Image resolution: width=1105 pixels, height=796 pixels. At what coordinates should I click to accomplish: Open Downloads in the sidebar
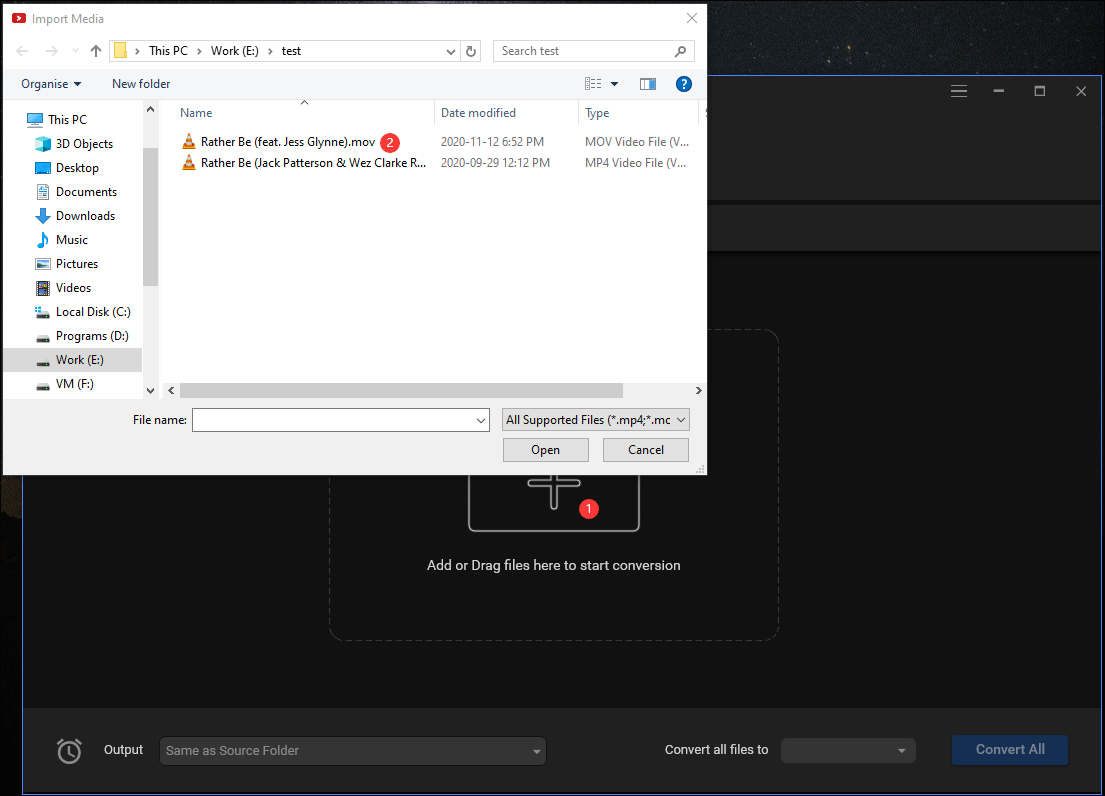75,216
